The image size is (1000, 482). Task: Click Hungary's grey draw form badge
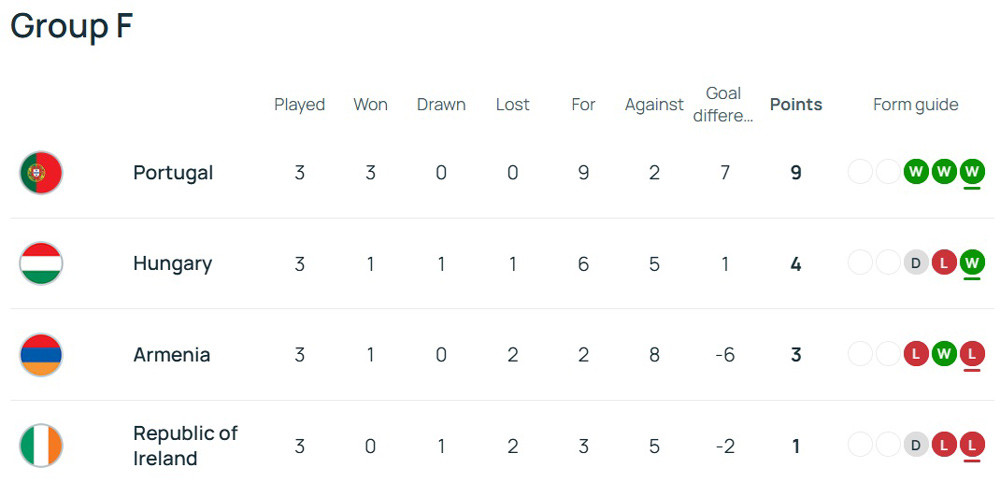coord(916,263)
